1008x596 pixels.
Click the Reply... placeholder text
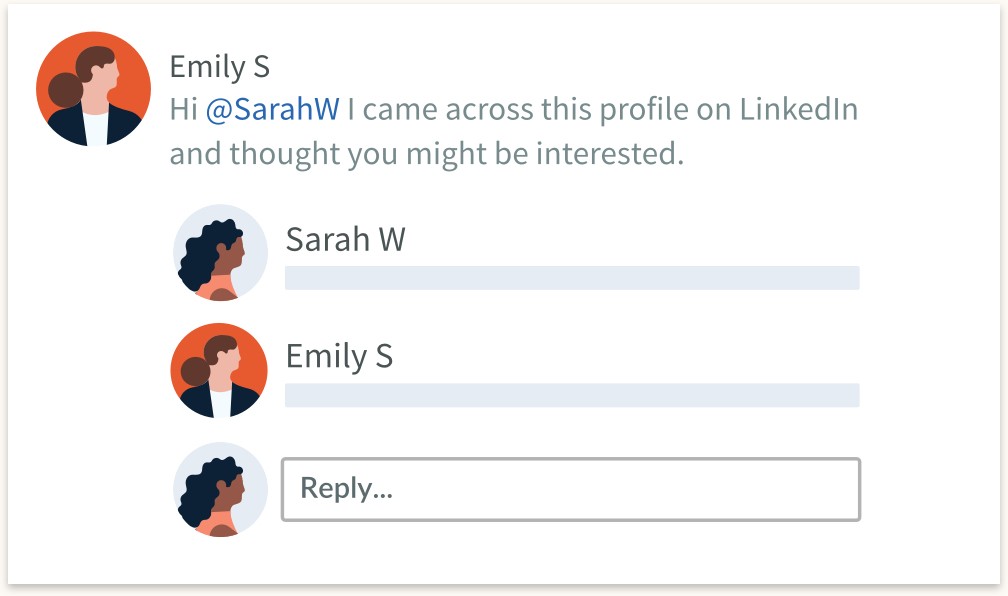pos(346,489)
